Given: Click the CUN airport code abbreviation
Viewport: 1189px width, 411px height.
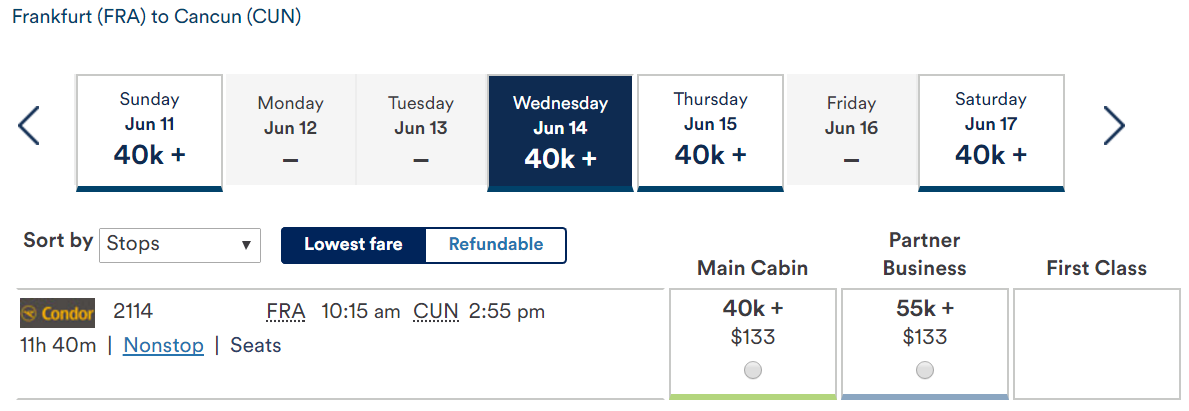Looking at the screenshot, I should coord(436,312).
